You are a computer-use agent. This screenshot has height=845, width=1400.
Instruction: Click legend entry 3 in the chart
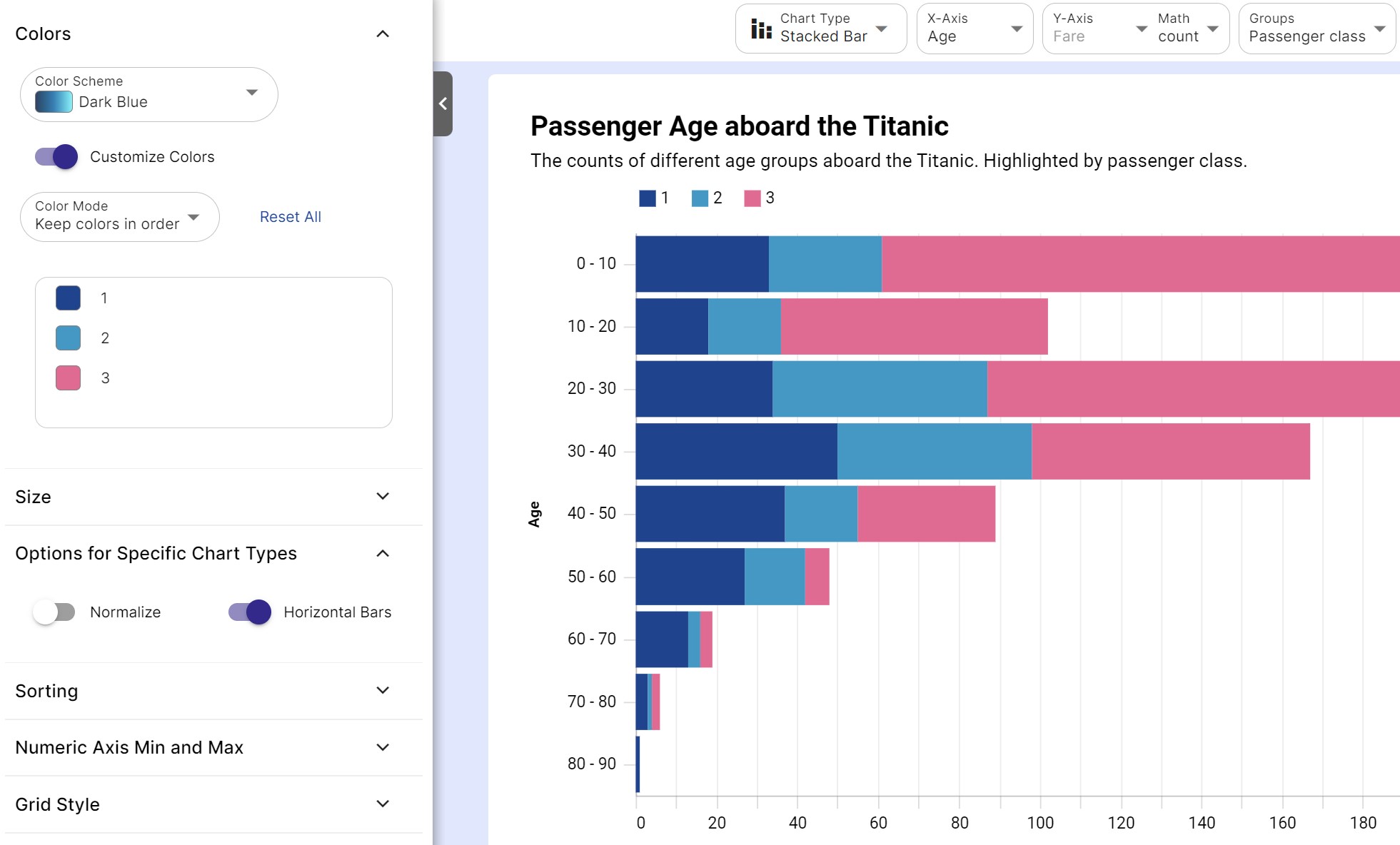759,198
